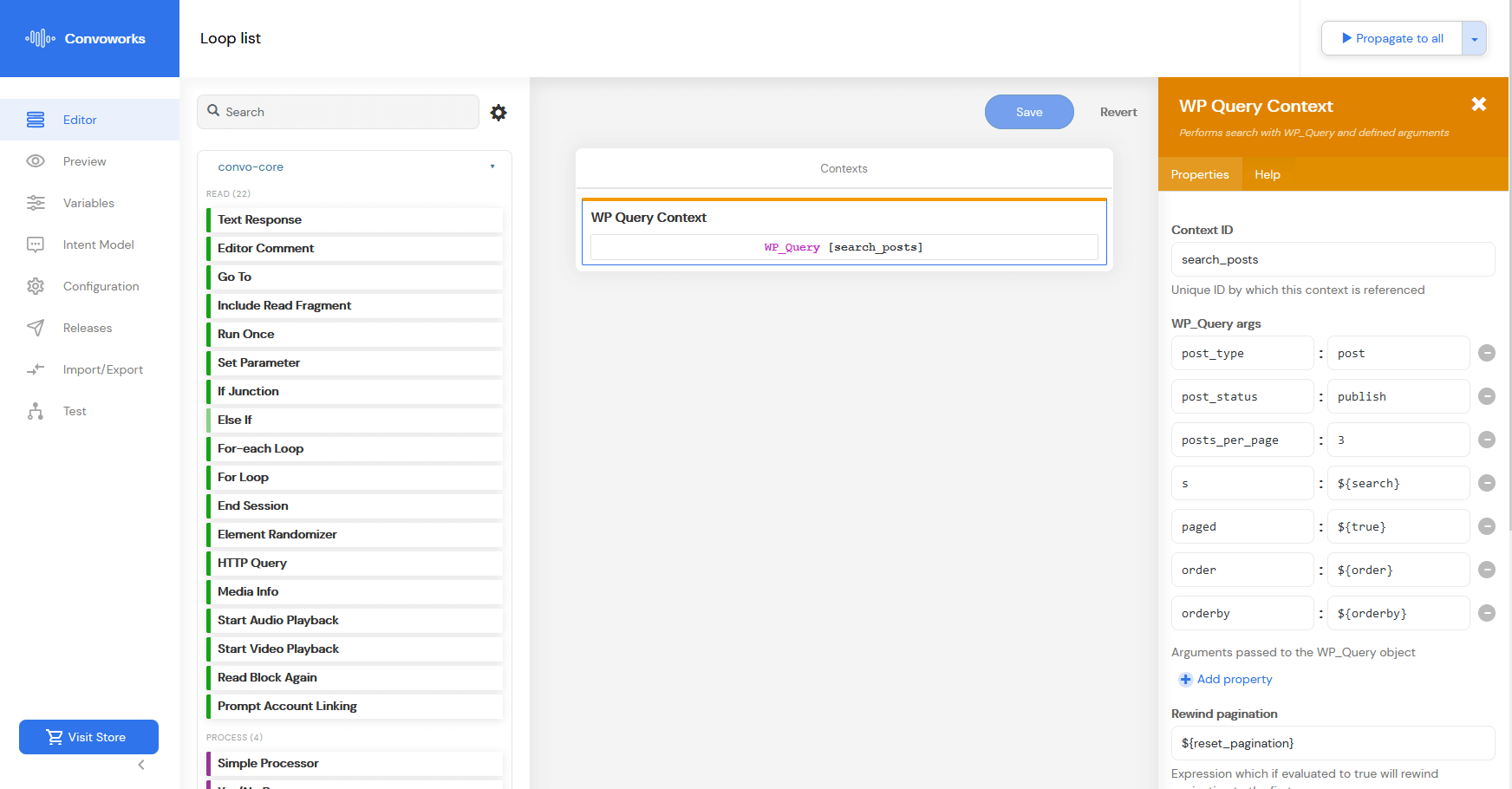Screen dimensions: 1512x789
Task: Remove the orderby argument
Action: click(1487, 613)
